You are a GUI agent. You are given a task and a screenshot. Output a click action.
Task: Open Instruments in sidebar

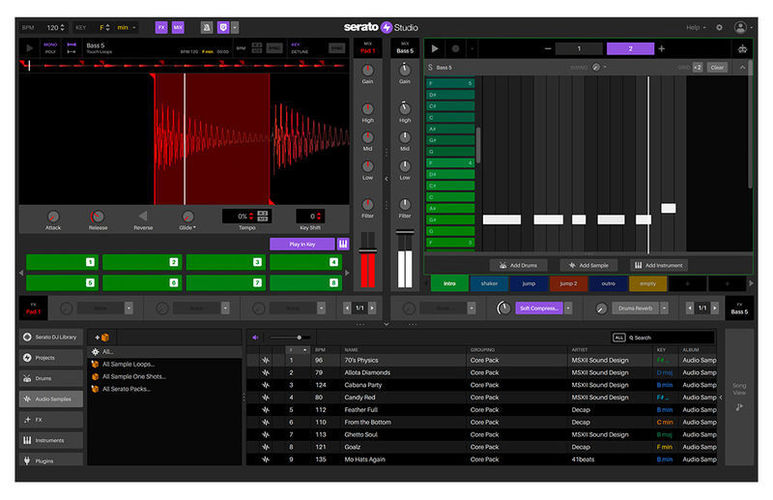51,441
